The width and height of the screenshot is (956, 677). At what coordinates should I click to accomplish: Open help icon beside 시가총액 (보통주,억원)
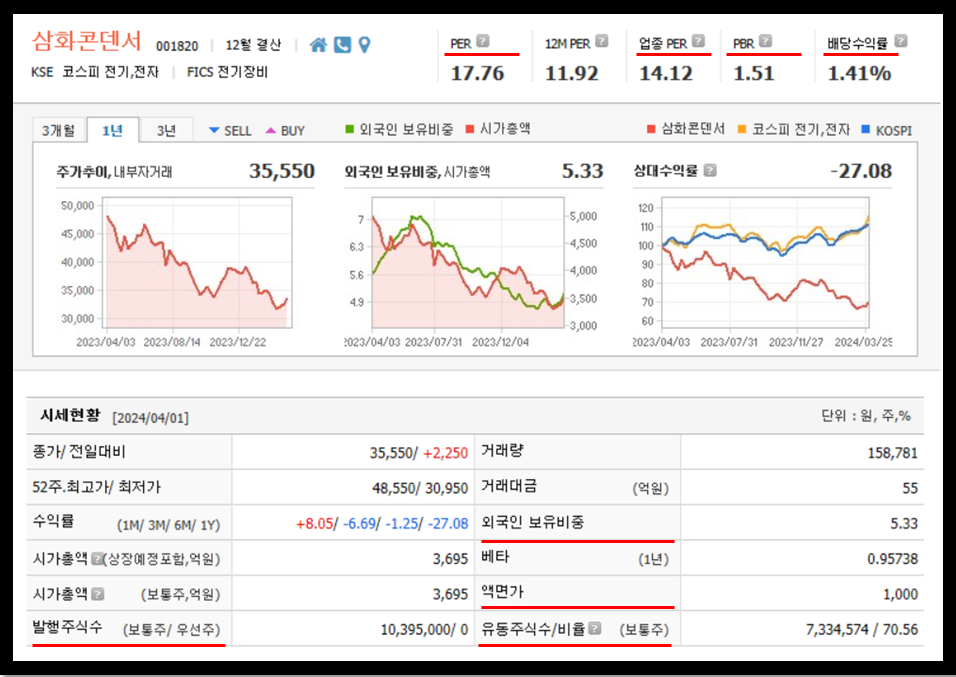pyautogui.click(x=98, y=593)
